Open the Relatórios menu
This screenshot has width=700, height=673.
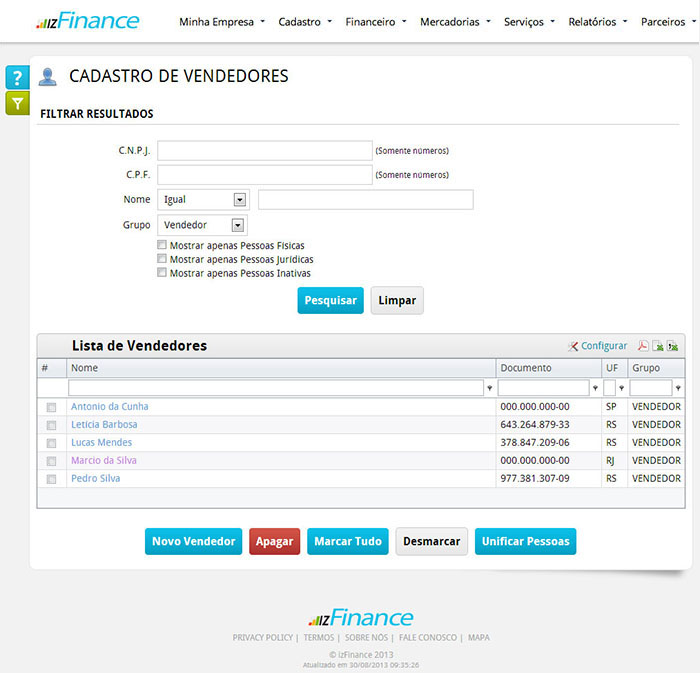click(597, 21)
